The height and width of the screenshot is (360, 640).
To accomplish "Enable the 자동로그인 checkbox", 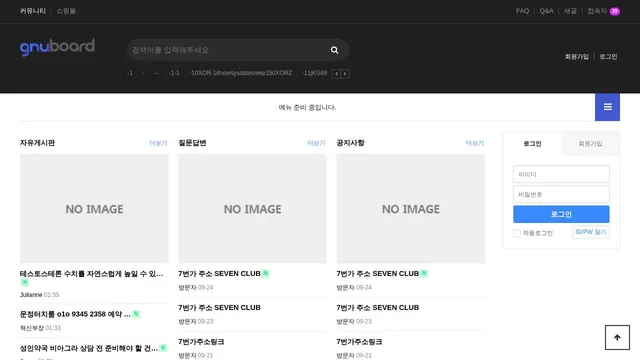I will click(517, 233).
